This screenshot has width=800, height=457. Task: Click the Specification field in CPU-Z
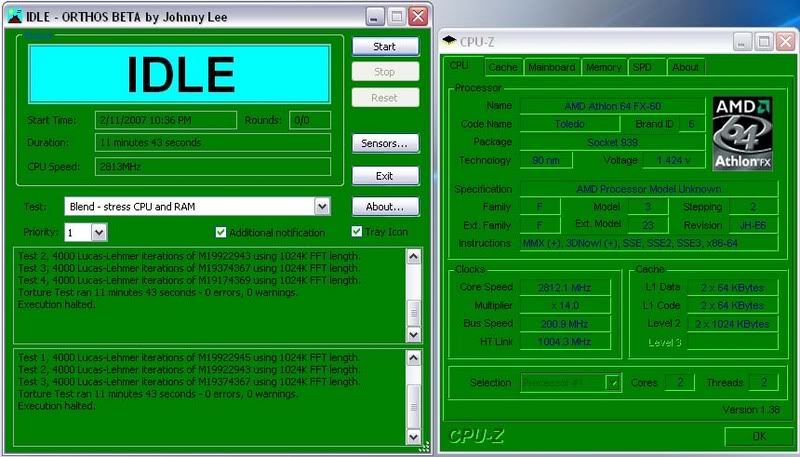649,189
